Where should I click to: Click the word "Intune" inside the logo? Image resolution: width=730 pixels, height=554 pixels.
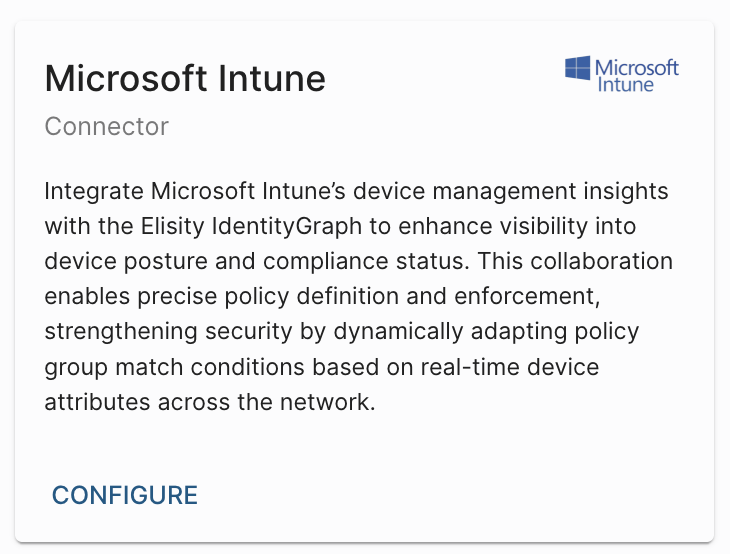(x=625, y=85)
